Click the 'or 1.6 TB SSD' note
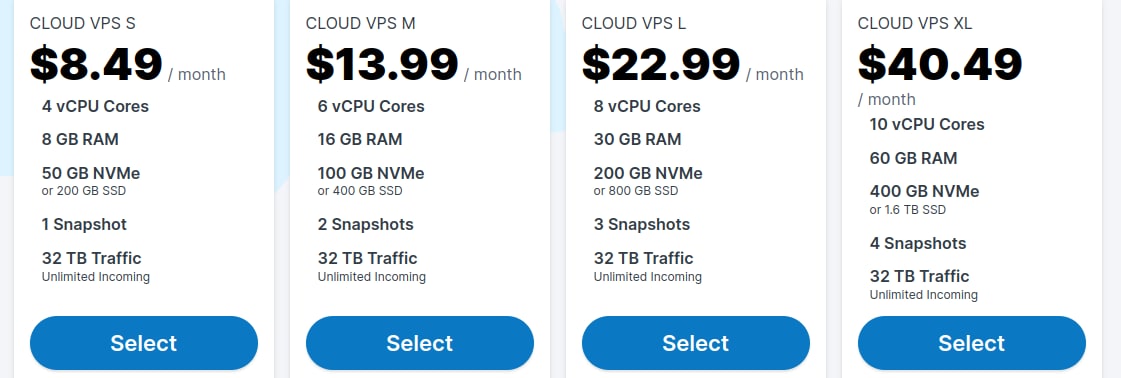The height and width of the screenshot is (378, 1121). pyautogui.click(x=908, y=209)
